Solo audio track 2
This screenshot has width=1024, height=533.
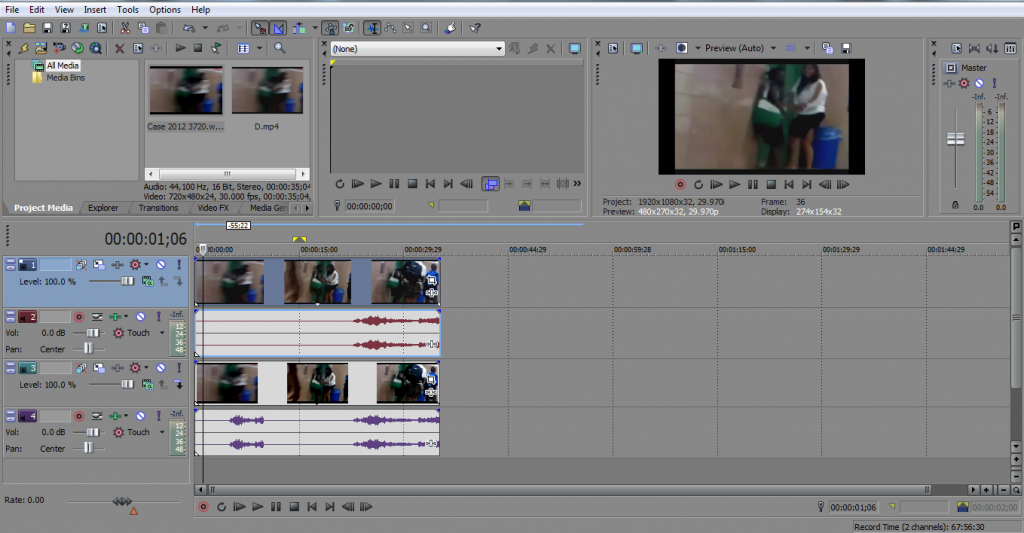[157, 317]
